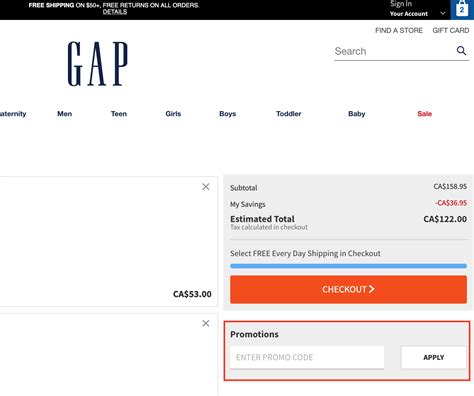Focus the Enter Promo Code field

[x=307, y=357]
